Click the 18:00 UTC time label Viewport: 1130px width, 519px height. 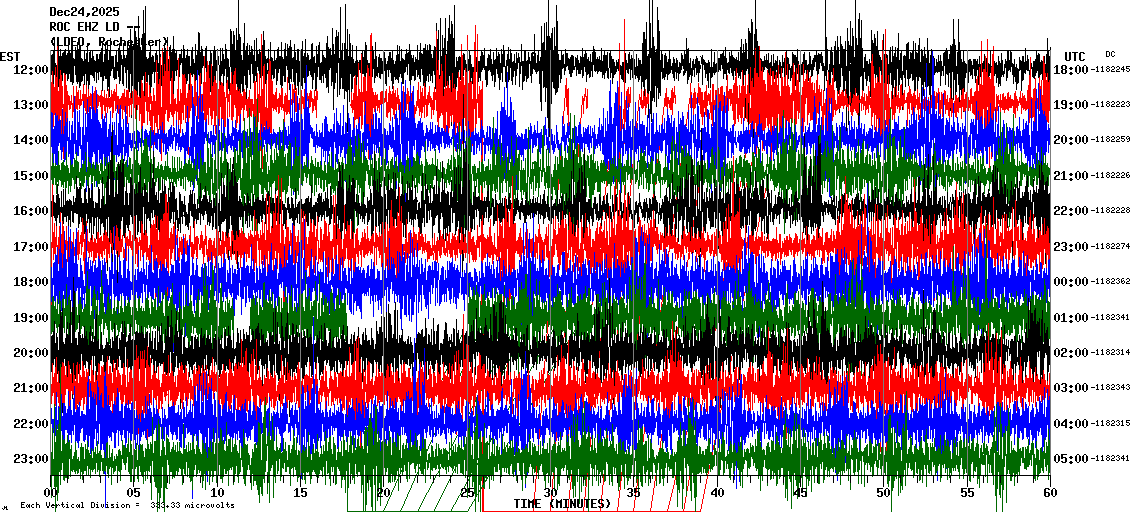coord(1070,69)
